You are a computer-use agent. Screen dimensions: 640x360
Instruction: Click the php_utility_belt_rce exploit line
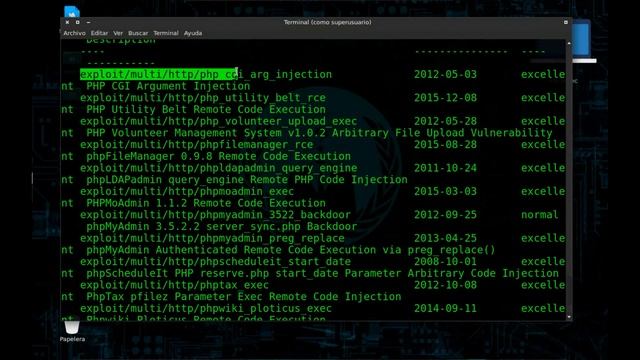click(x=203, y=98)
